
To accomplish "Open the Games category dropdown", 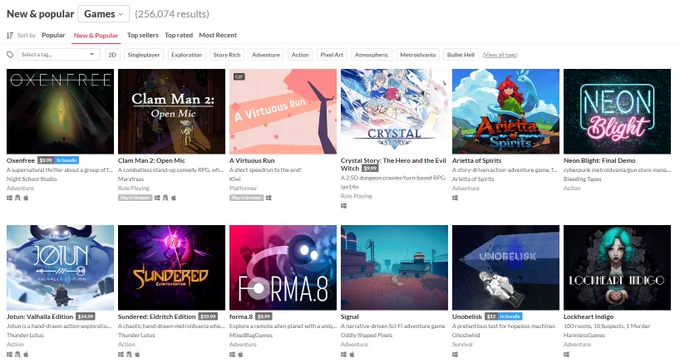I will pos(104,14).
